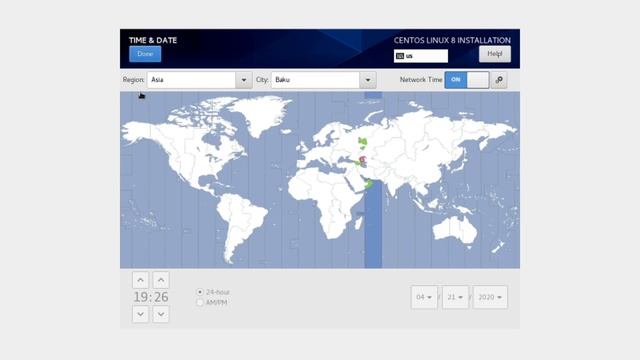
Task: Click South America on the world map
Action: (241, 224)
